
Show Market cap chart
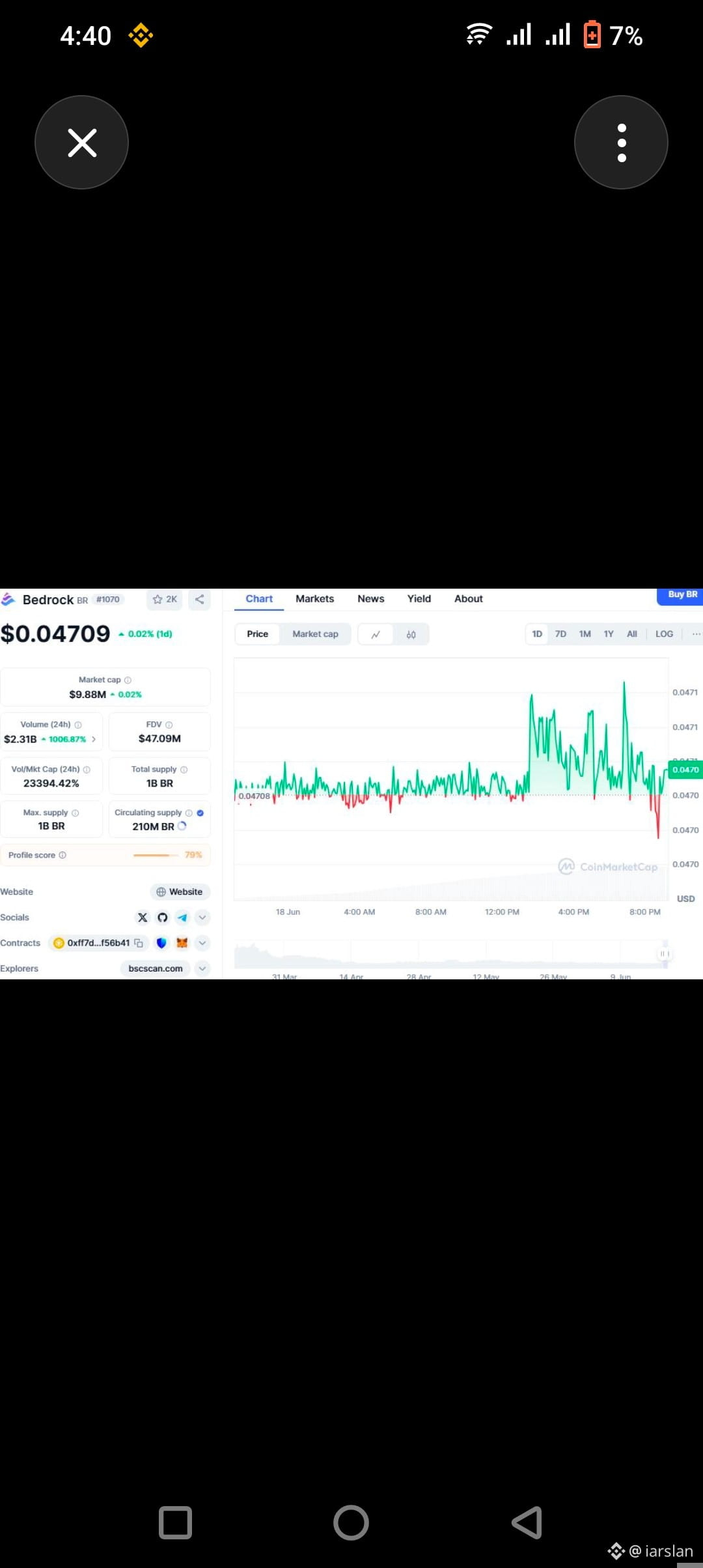coord(315,634)
